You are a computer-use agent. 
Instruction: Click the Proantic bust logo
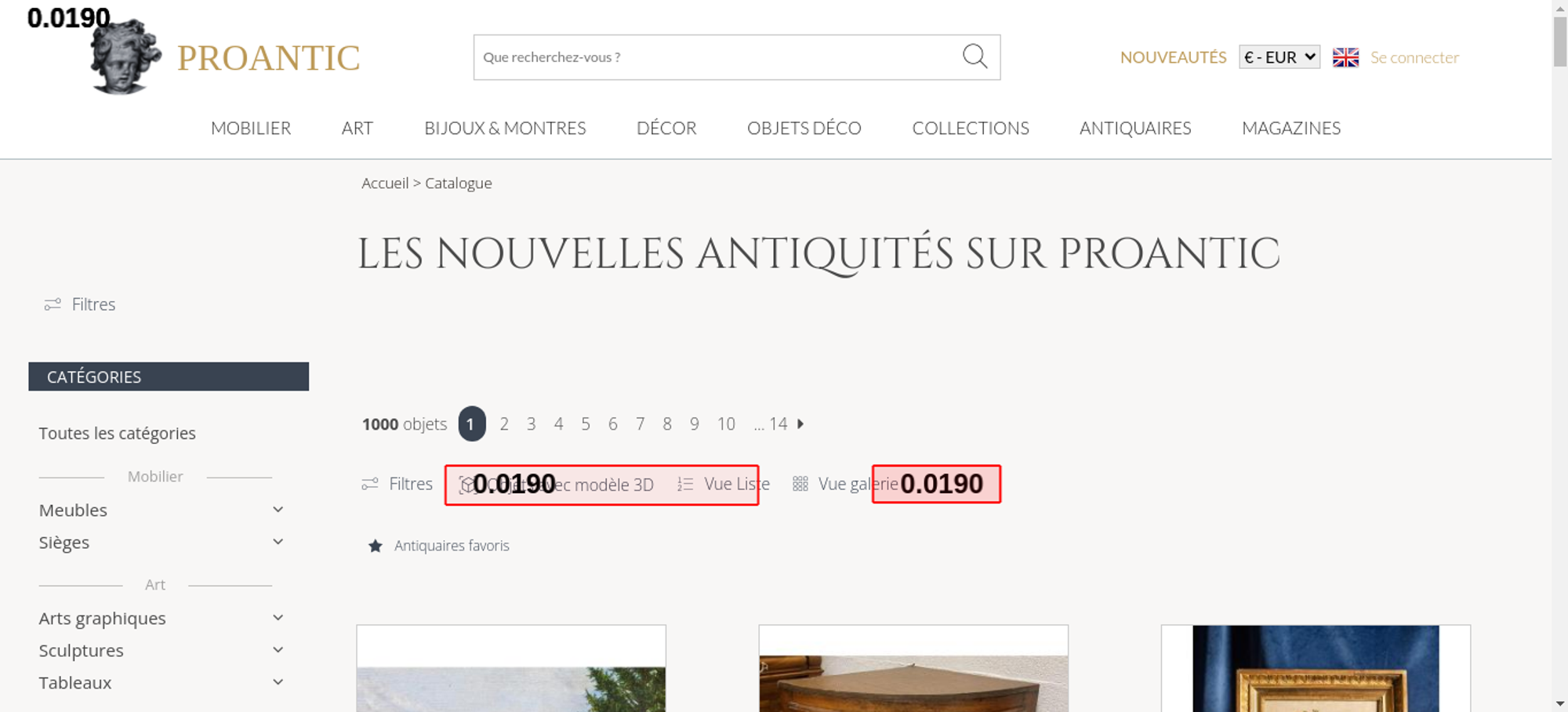124,57
